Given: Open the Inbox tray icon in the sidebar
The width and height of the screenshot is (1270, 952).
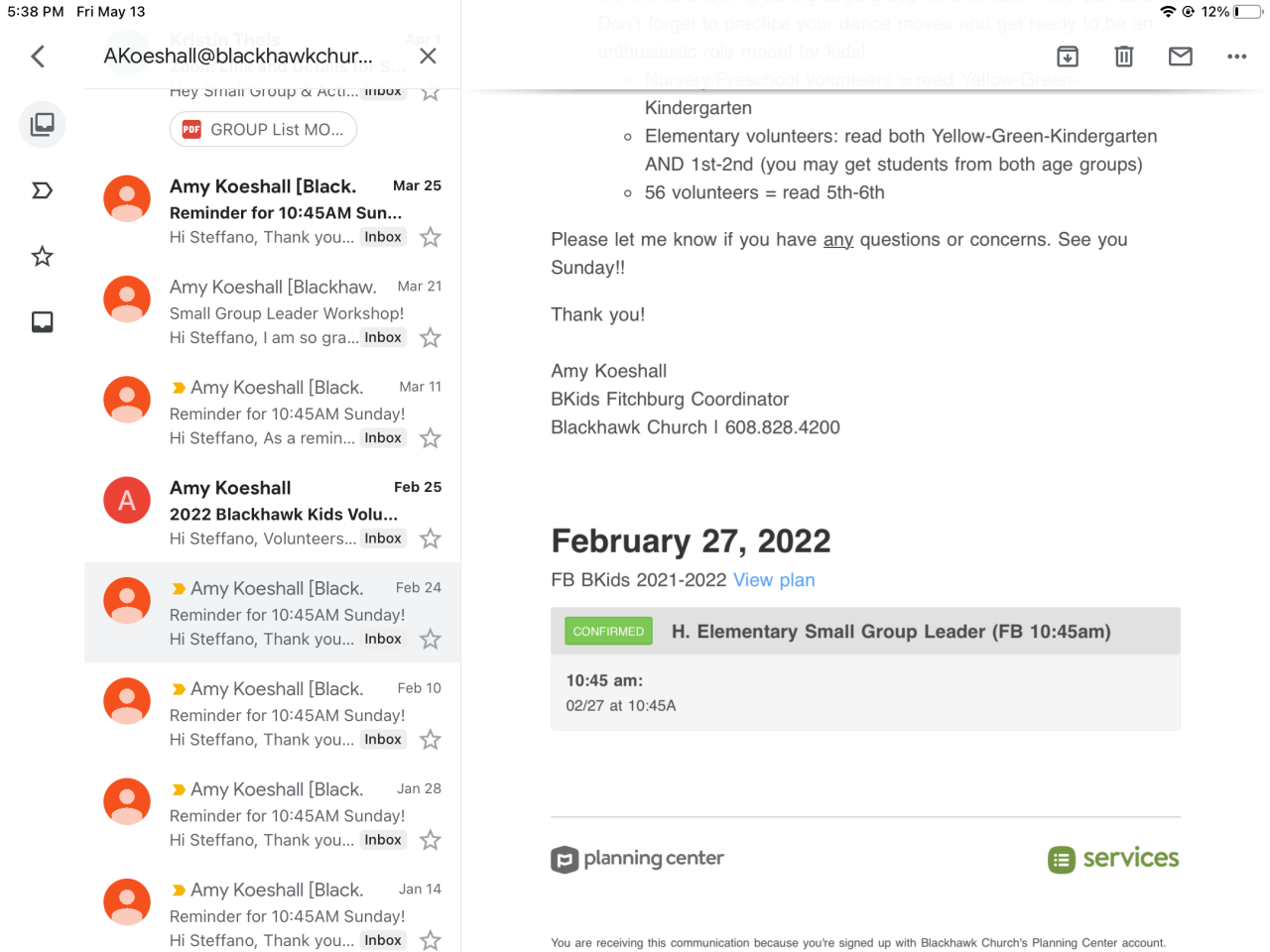Looking at the screenshot, I should (x=43, y=322).
